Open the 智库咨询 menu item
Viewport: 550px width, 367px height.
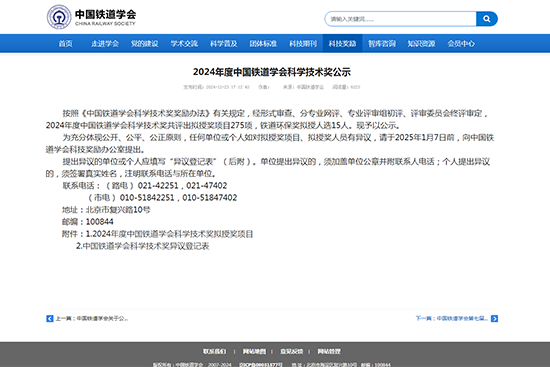pos(382,44)
